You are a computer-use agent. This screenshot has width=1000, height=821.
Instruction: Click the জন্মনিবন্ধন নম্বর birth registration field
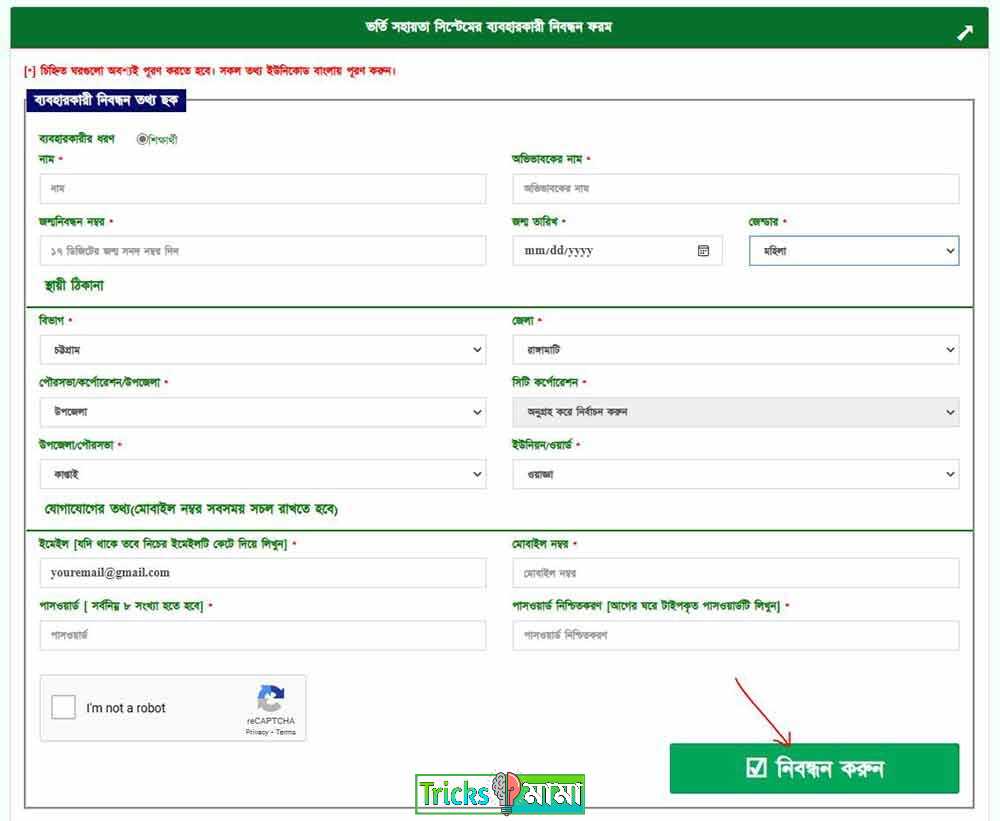click(263, 251)
